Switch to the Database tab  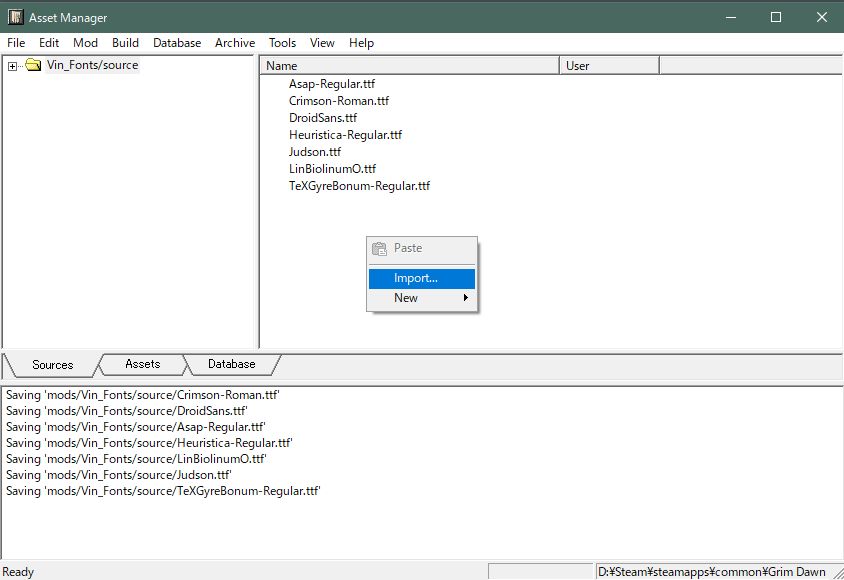point(232,364)
